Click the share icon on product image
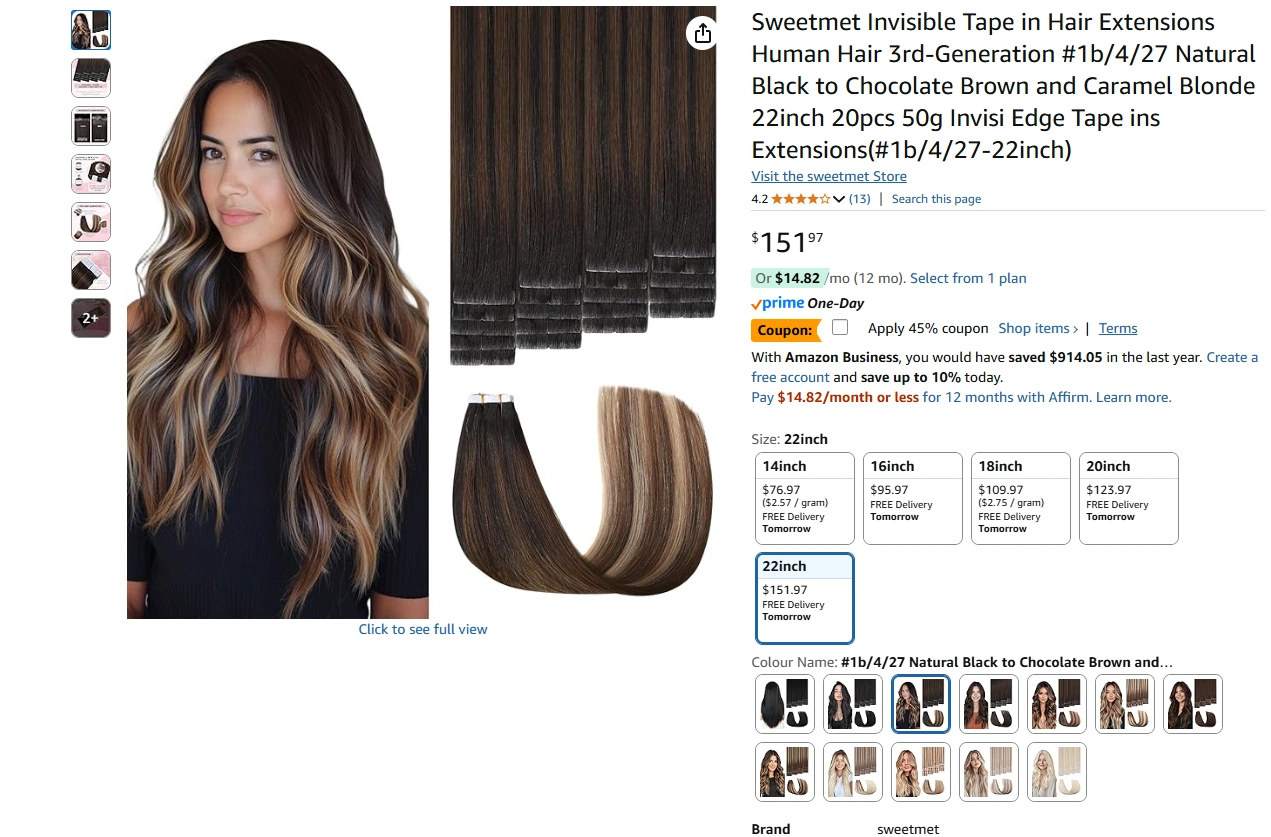The width and height of the screenshot is (1271, 837). 702,33
